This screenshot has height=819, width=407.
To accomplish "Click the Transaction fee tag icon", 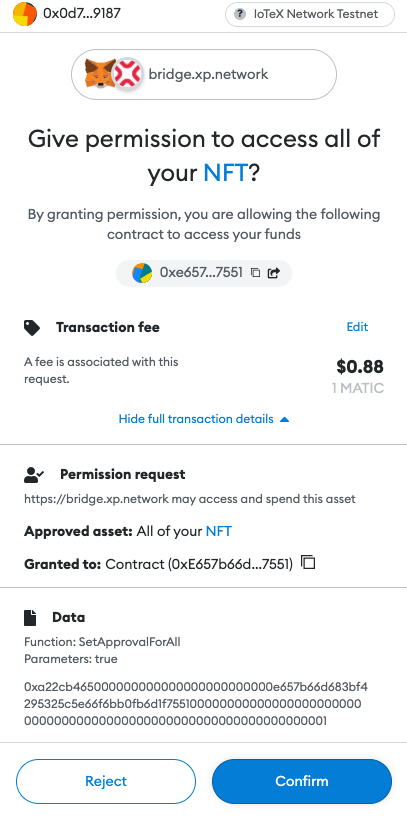I will [32, 328].
